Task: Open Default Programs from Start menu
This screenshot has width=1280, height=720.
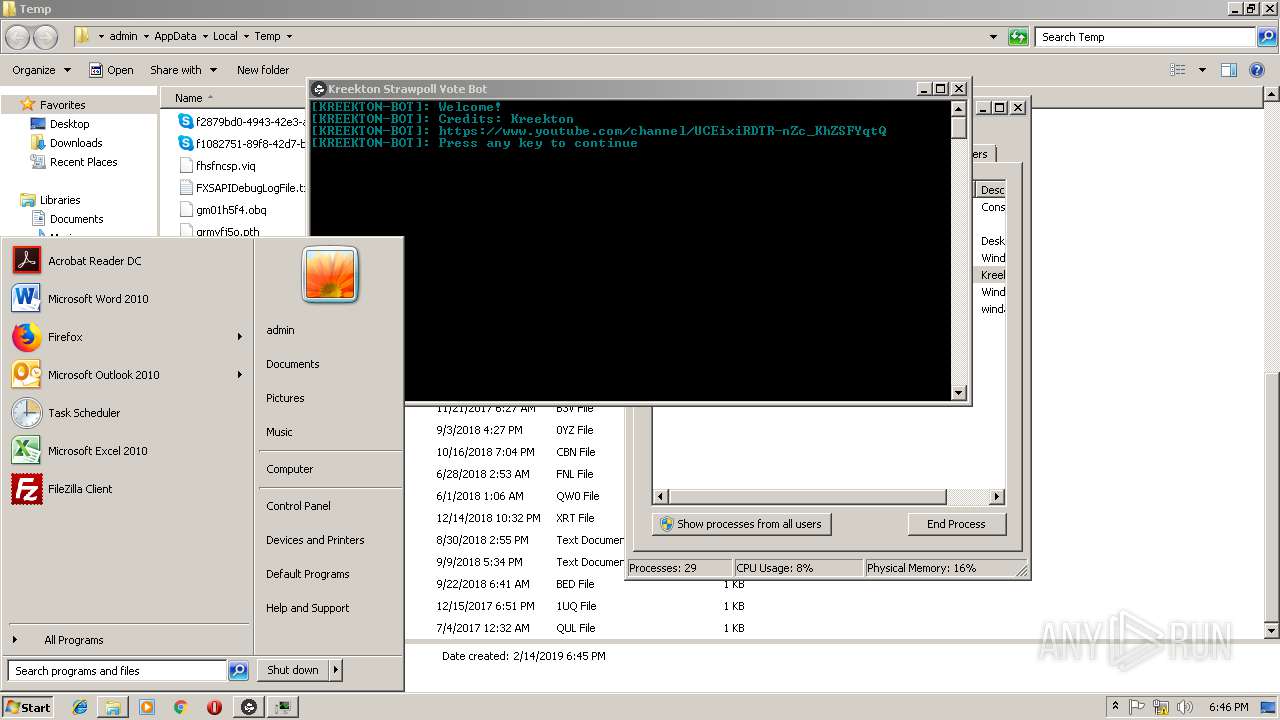Action: (x=307, y=574)
